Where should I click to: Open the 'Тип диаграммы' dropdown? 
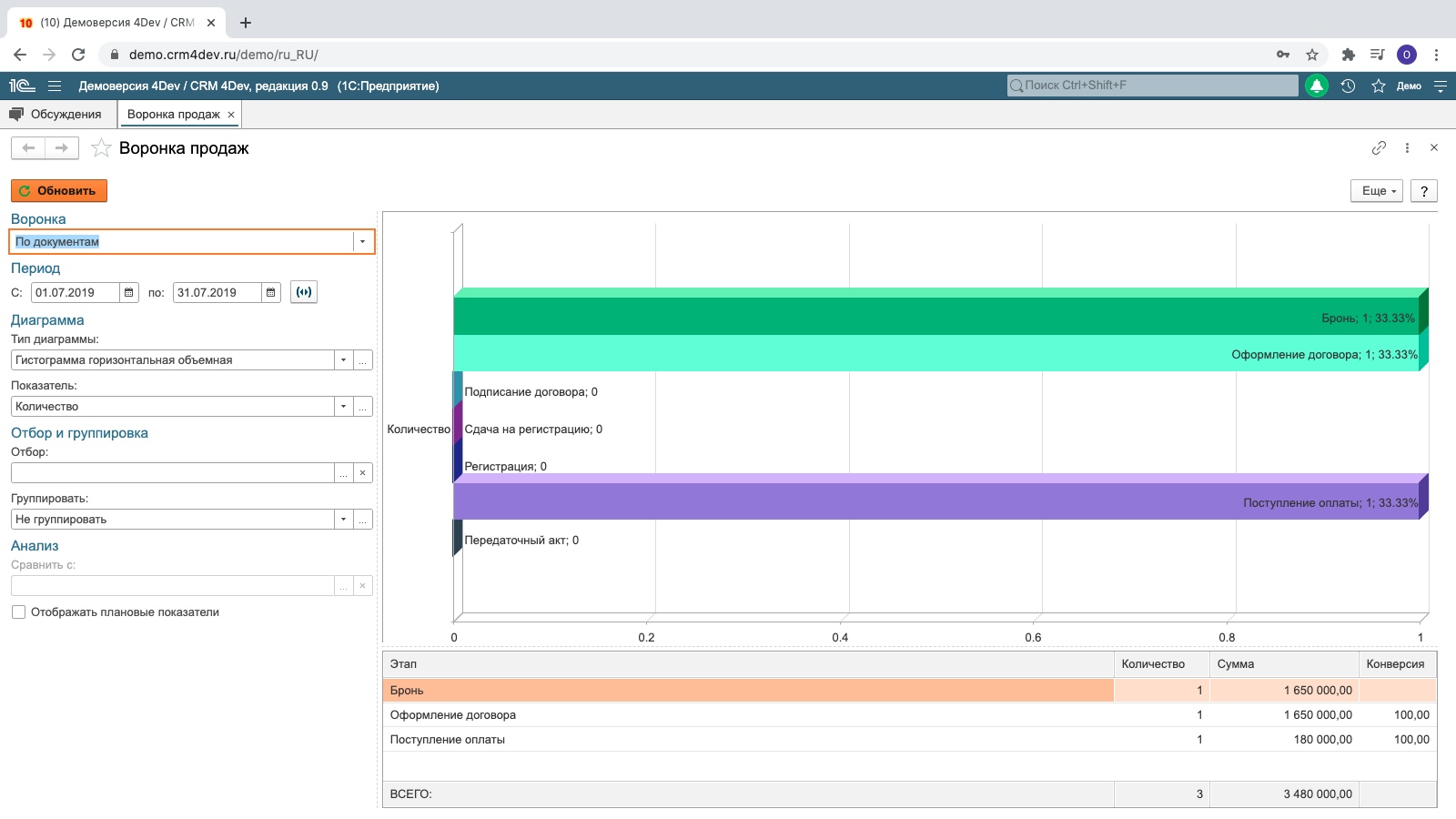(x=343, y=359)
